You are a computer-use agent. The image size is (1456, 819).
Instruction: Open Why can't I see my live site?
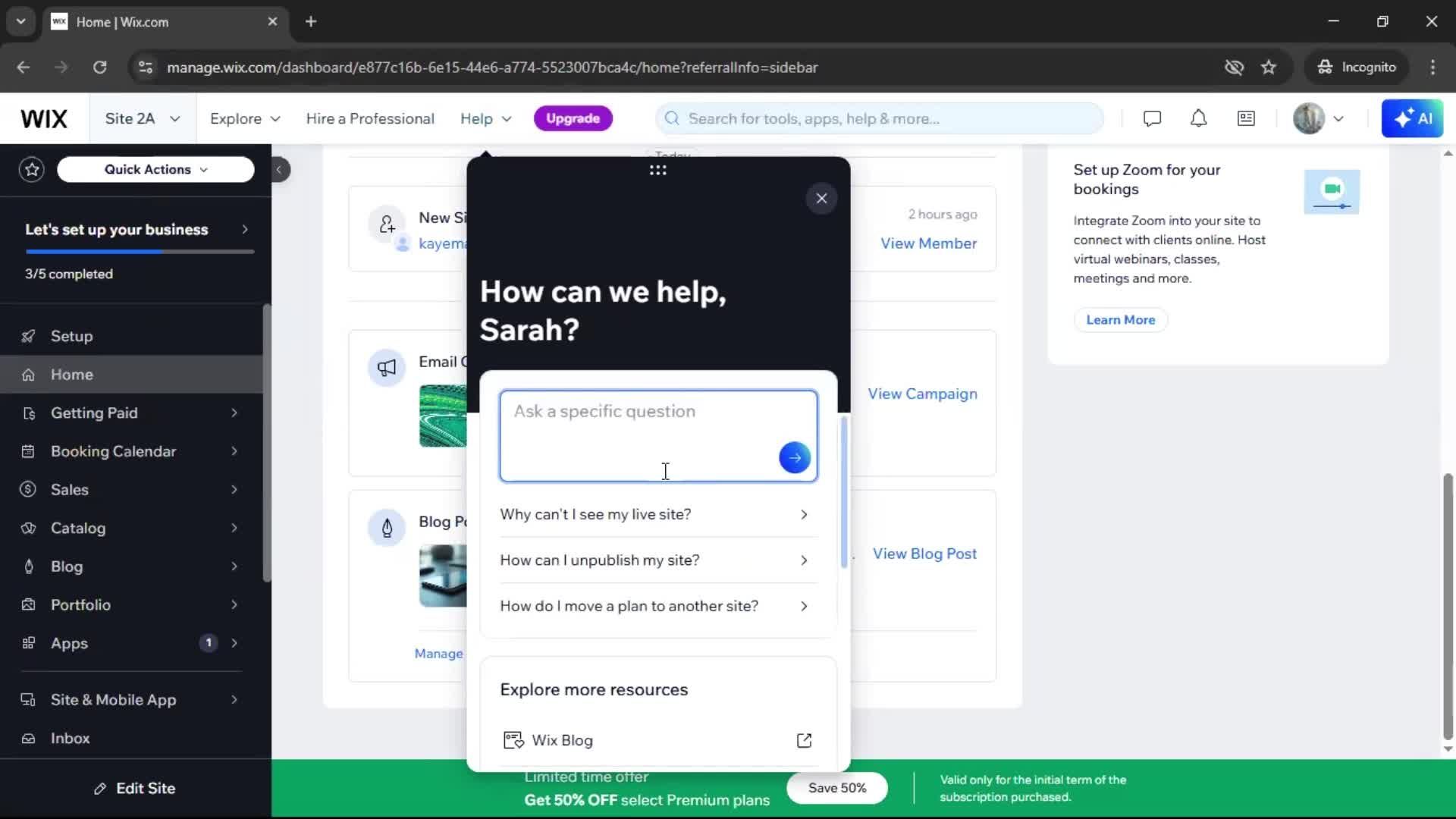click(x=658, y=515)
